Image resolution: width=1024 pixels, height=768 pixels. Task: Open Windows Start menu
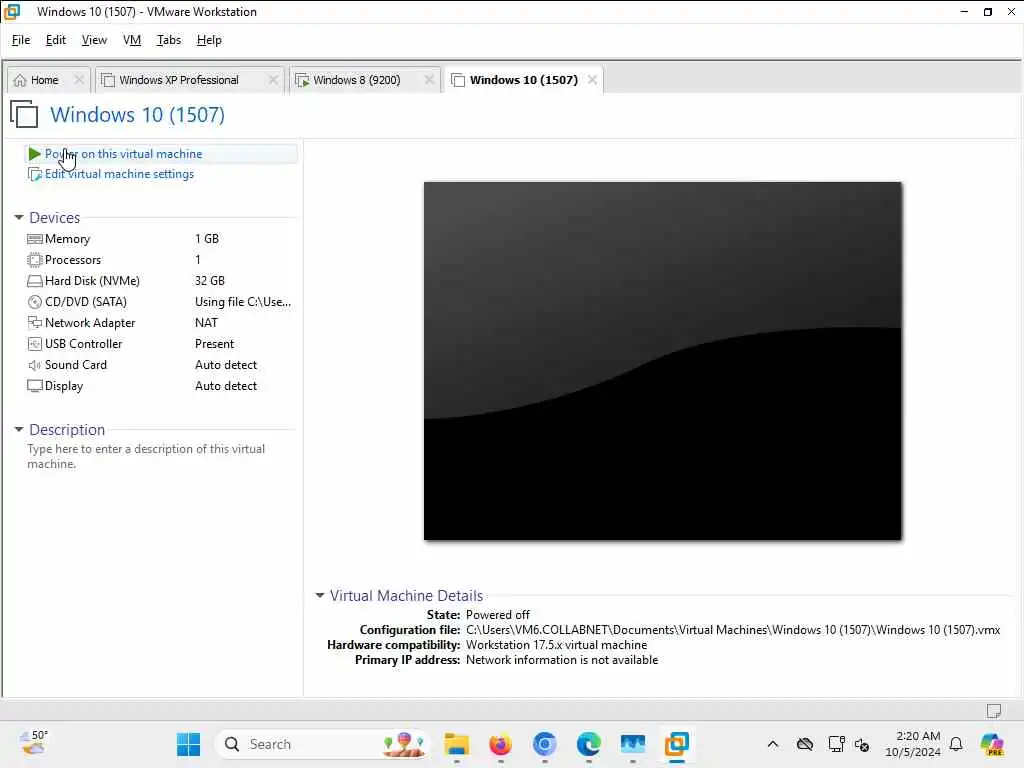189,744
